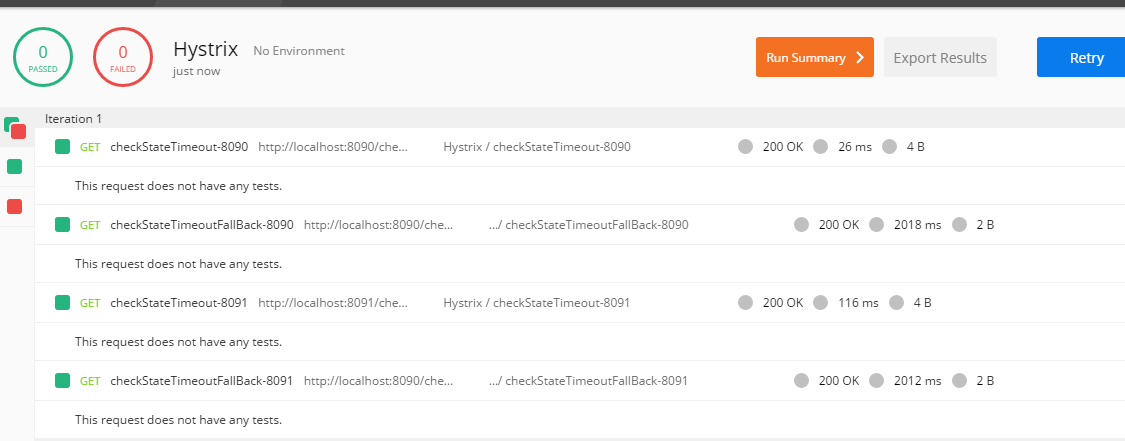Screen dimensions: 1125x441
Task: Click the localhost:8090 URL of checkStateTimeout-8090
Action: tap(333, 147)
